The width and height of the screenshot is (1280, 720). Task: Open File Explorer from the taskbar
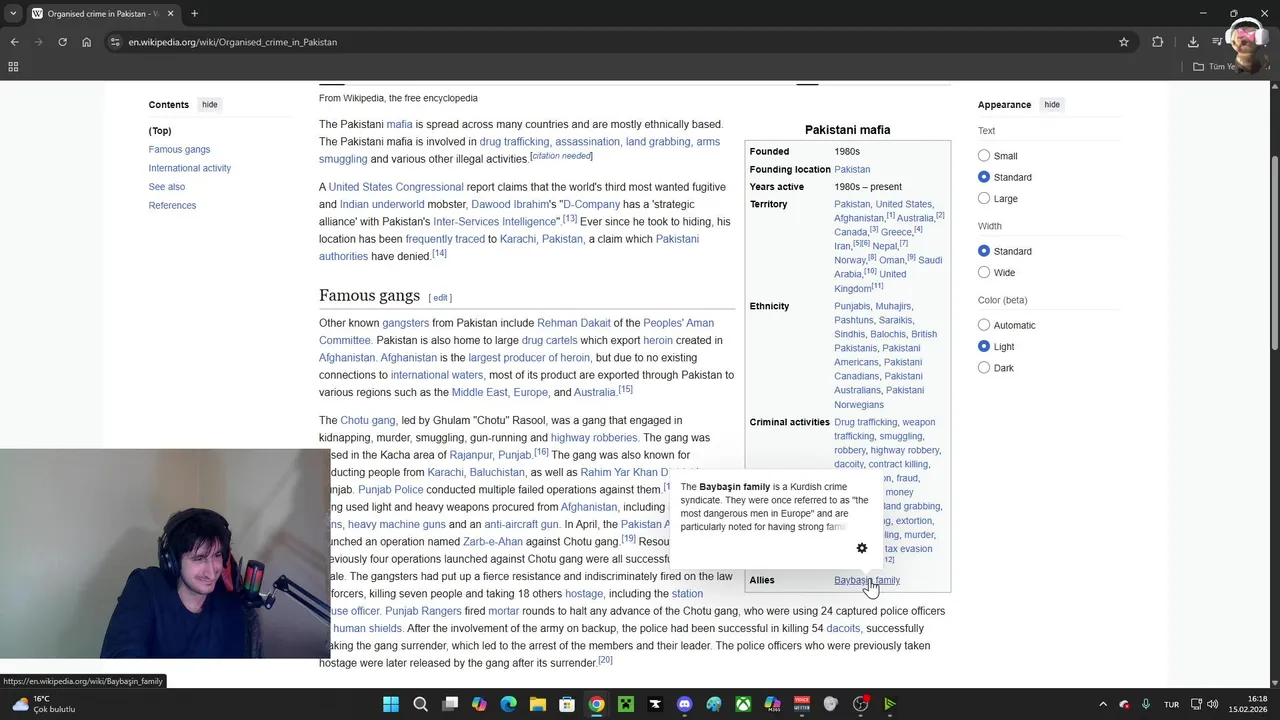(537, 704)
